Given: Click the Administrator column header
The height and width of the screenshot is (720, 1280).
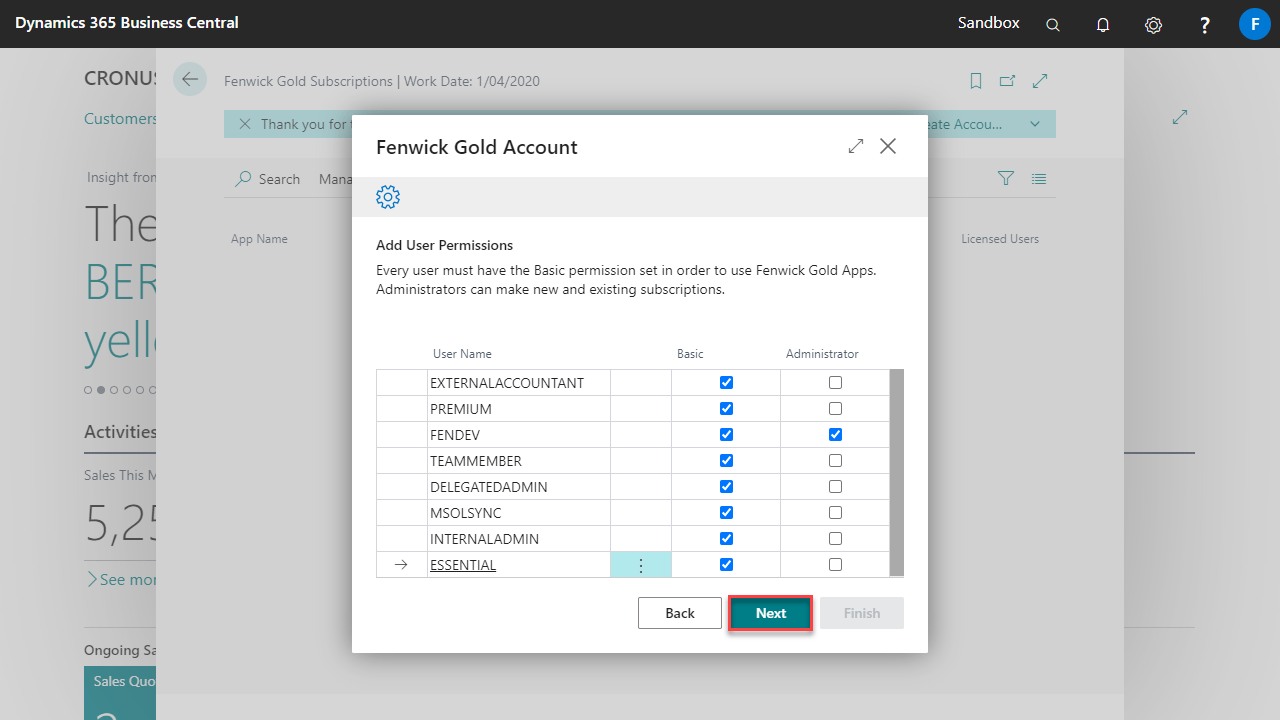Looking at the screenshot, I should [822, 354].
